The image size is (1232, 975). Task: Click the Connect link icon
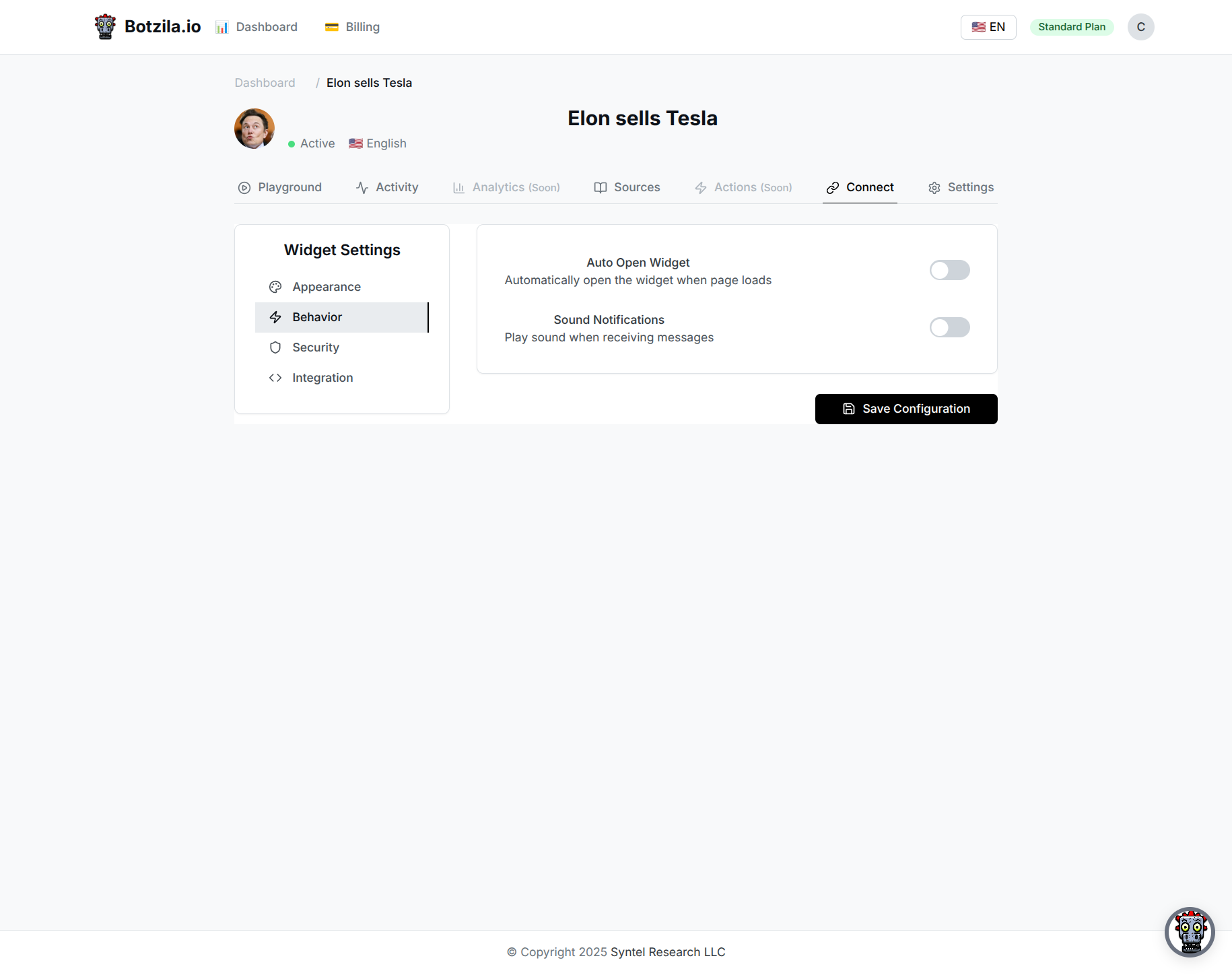833,188
